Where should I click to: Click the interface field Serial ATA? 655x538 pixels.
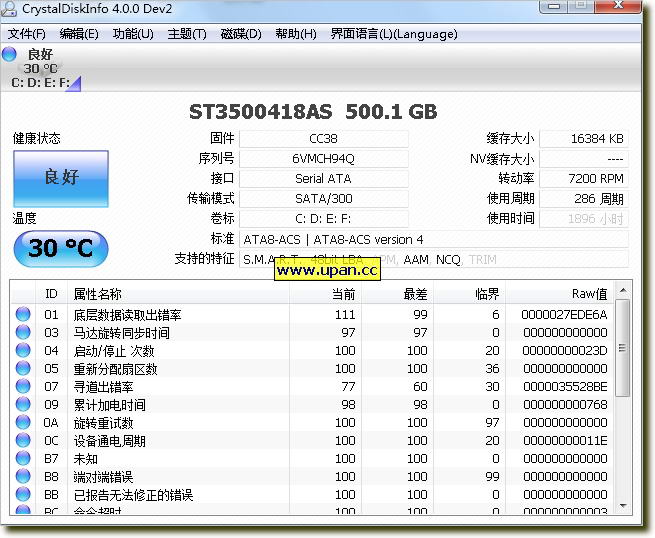(324, 179)
